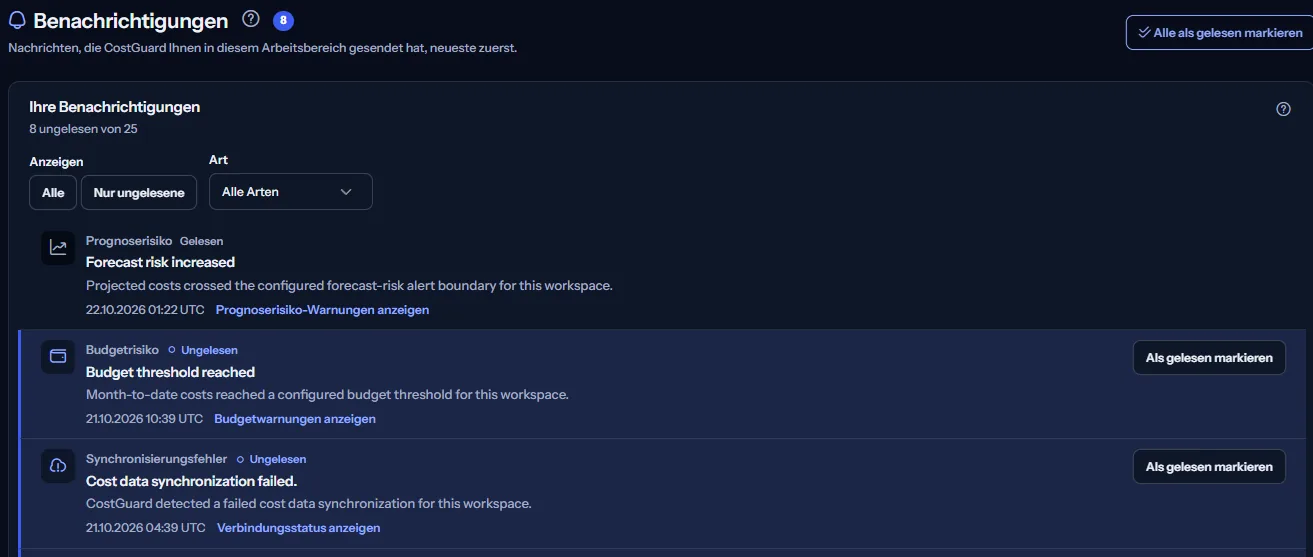
Task: Click the bell icon beside Benachrichtigungen
Action: (17, 20)
